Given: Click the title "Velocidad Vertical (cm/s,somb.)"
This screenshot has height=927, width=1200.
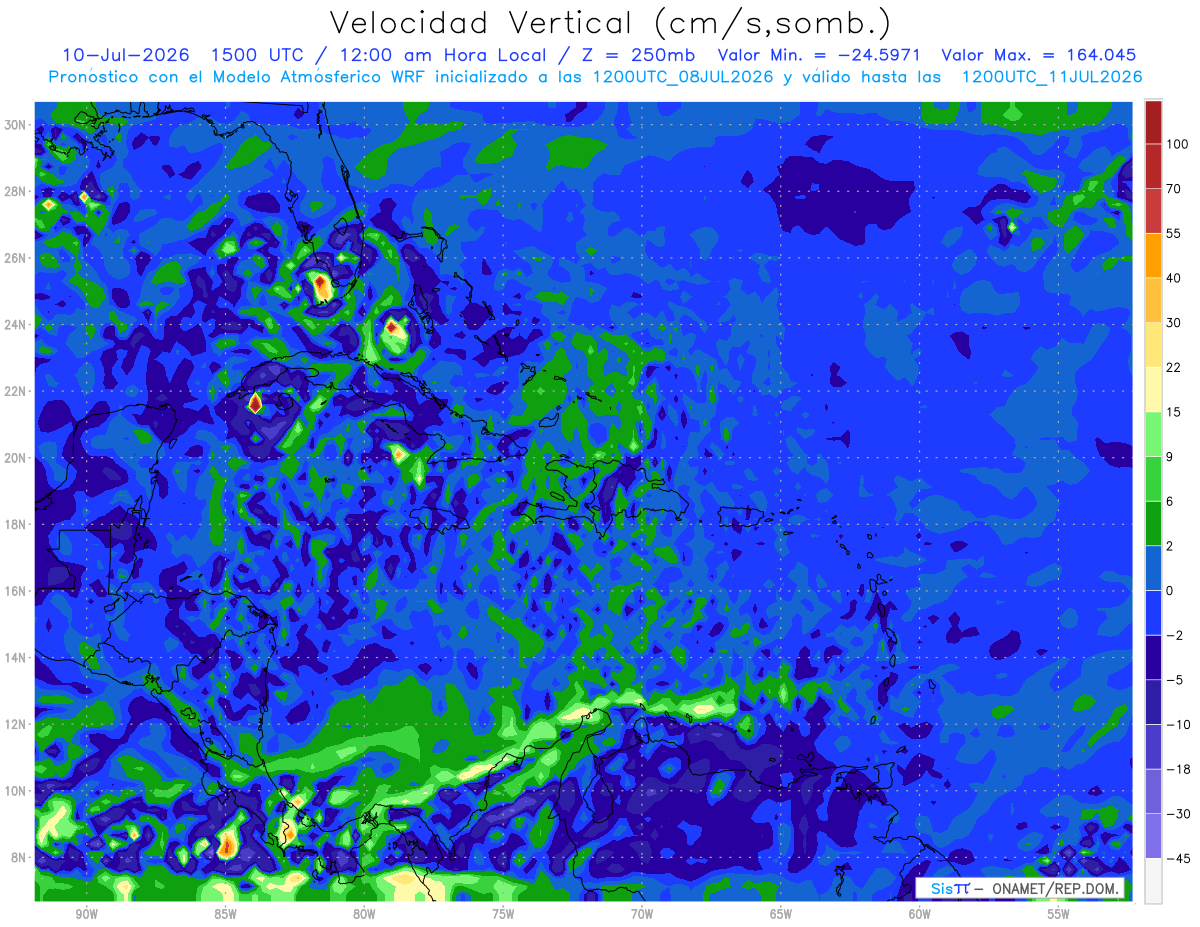Looking at the screenshot, I should point(611,24).
